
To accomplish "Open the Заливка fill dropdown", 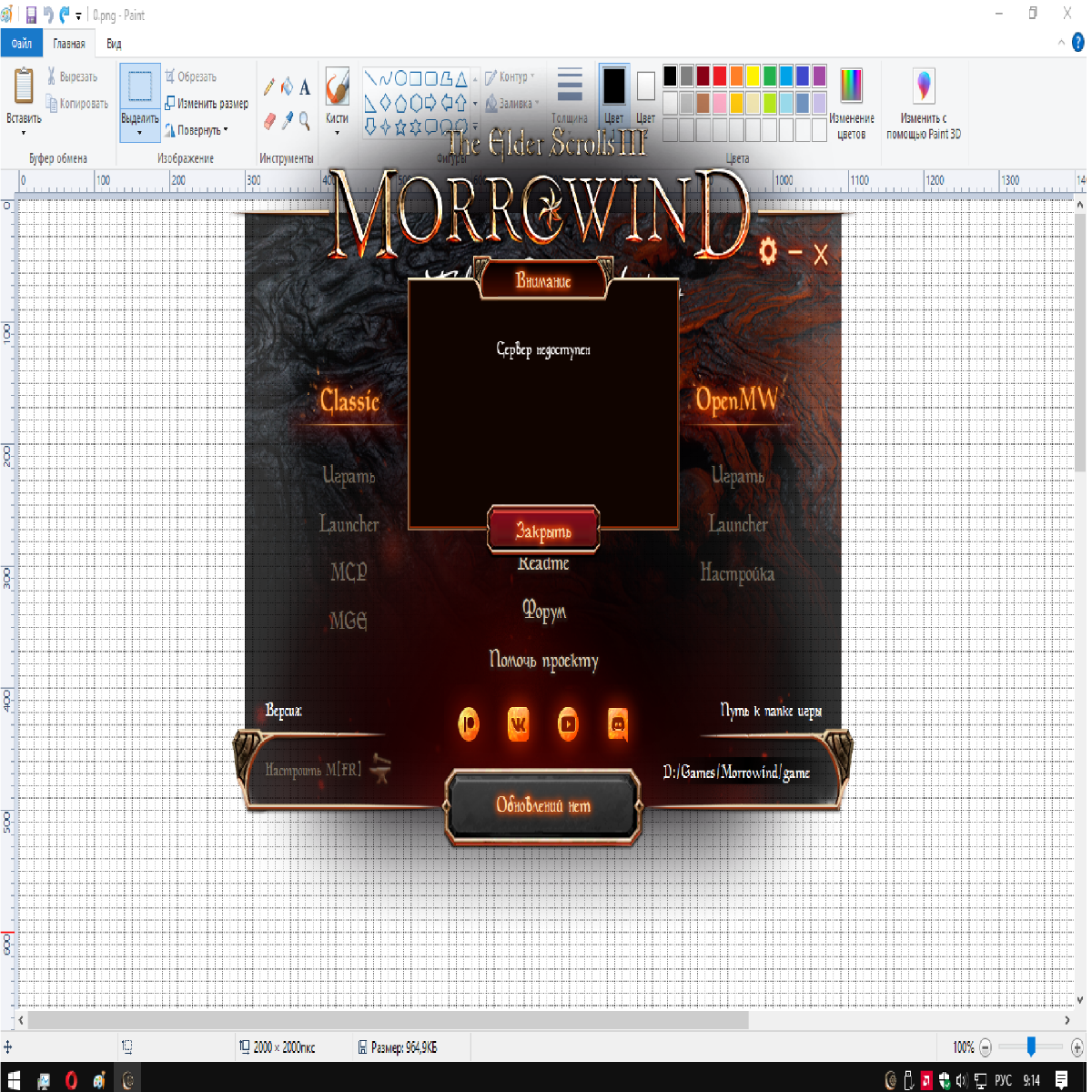I will (512, 104).
